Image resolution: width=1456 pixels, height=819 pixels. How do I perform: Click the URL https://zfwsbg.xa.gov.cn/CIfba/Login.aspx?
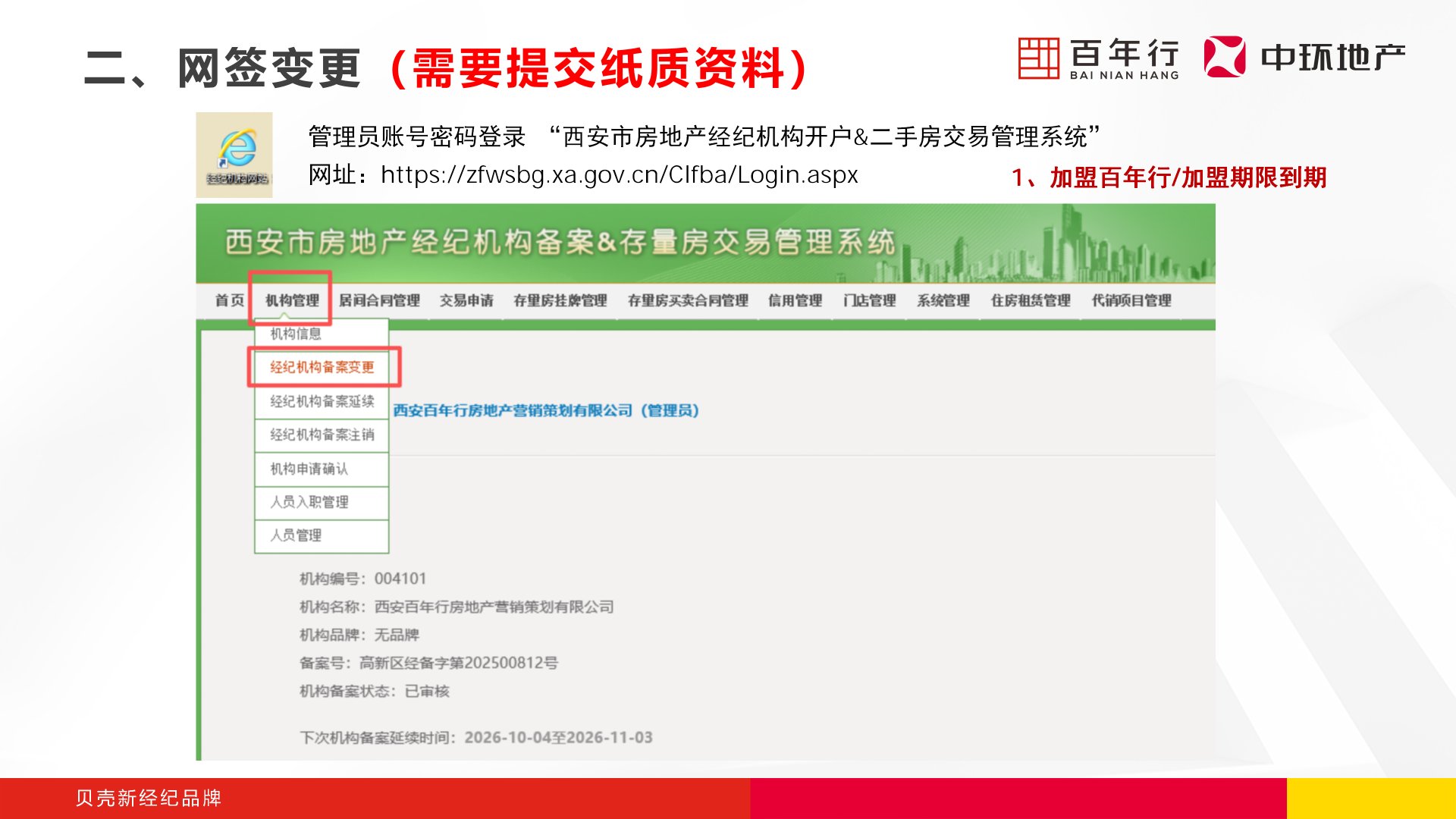pos(619,175)
